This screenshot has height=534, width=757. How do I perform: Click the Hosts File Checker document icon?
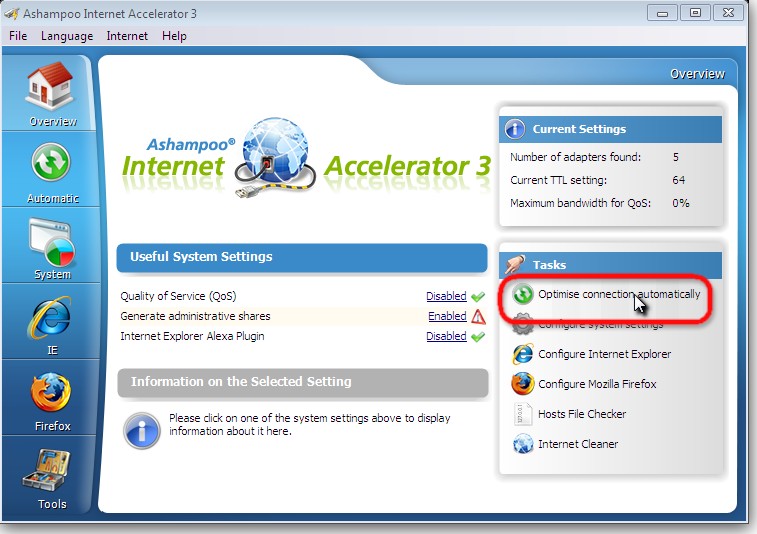point(522,414)
